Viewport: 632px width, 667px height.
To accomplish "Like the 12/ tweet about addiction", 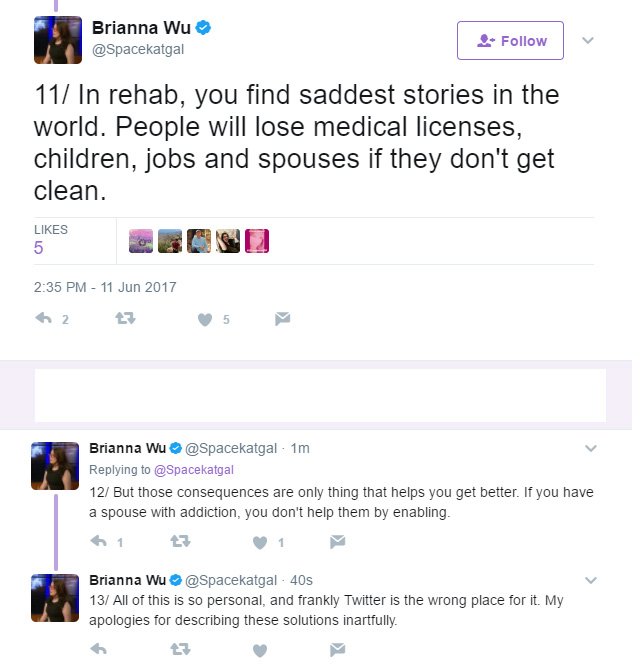I will pos(260,543).
